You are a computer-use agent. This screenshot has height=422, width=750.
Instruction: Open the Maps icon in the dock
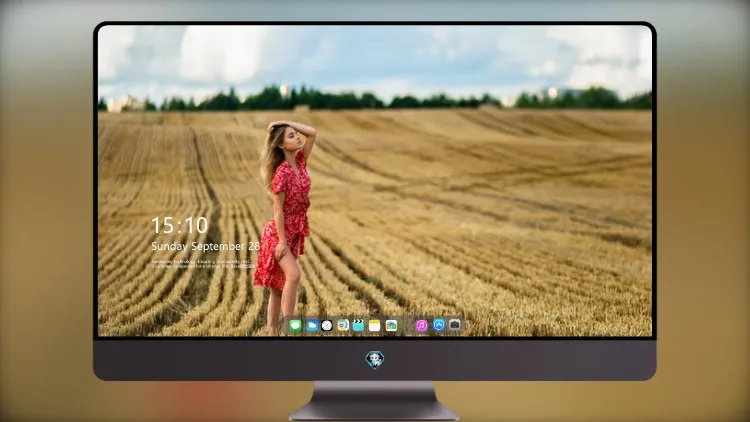click(x=342, y=326)
